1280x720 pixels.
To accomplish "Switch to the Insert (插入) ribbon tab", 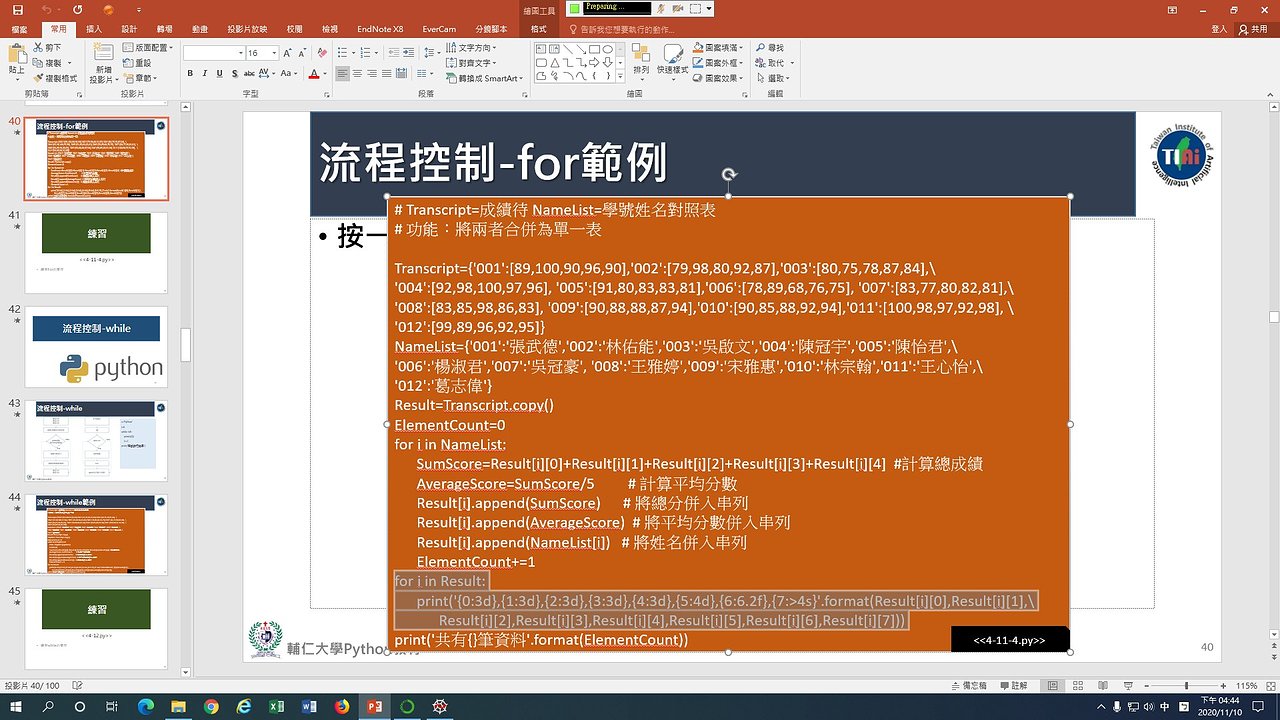I will pyautogui.click(x=94, y=29).
